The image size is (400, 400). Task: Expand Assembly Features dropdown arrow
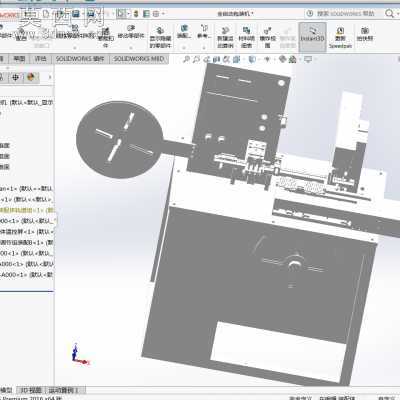184,48
